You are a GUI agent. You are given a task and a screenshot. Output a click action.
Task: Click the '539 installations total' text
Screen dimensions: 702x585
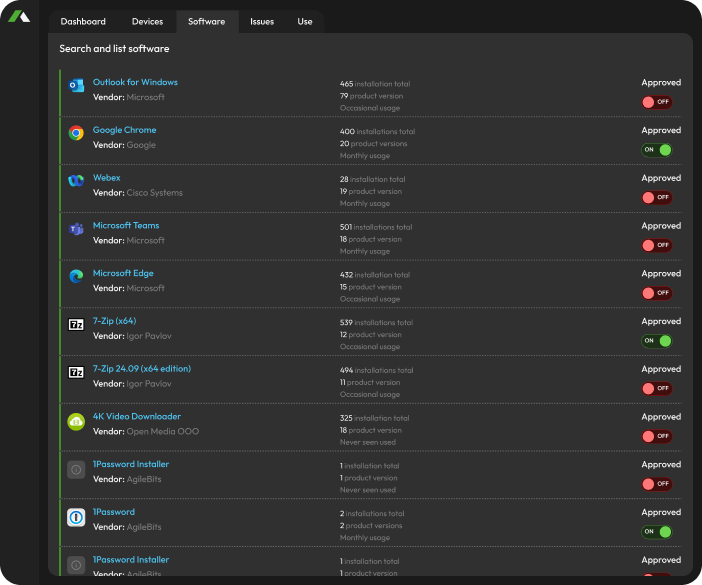[377, 322]
